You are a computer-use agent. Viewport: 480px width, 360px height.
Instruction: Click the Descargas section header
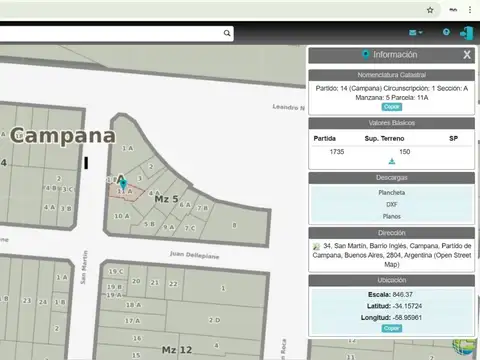392,178
